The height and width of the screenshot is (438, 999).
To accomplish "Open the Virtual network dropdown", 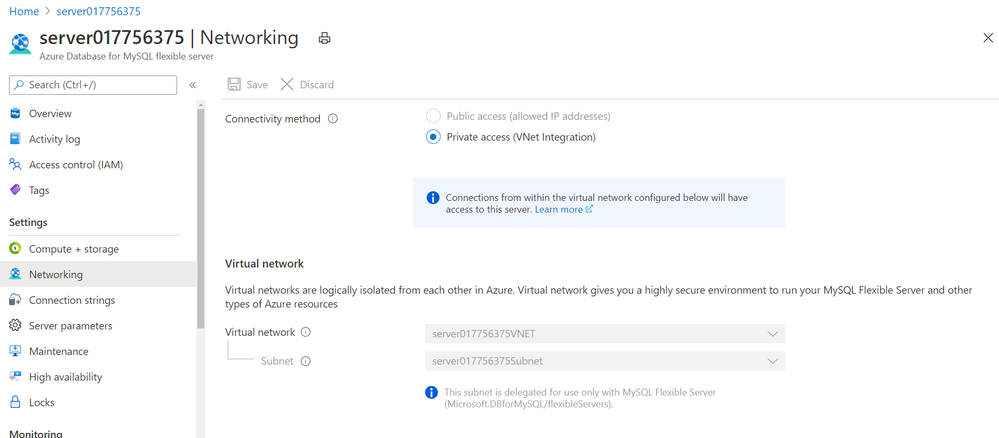I will [605, 334].
